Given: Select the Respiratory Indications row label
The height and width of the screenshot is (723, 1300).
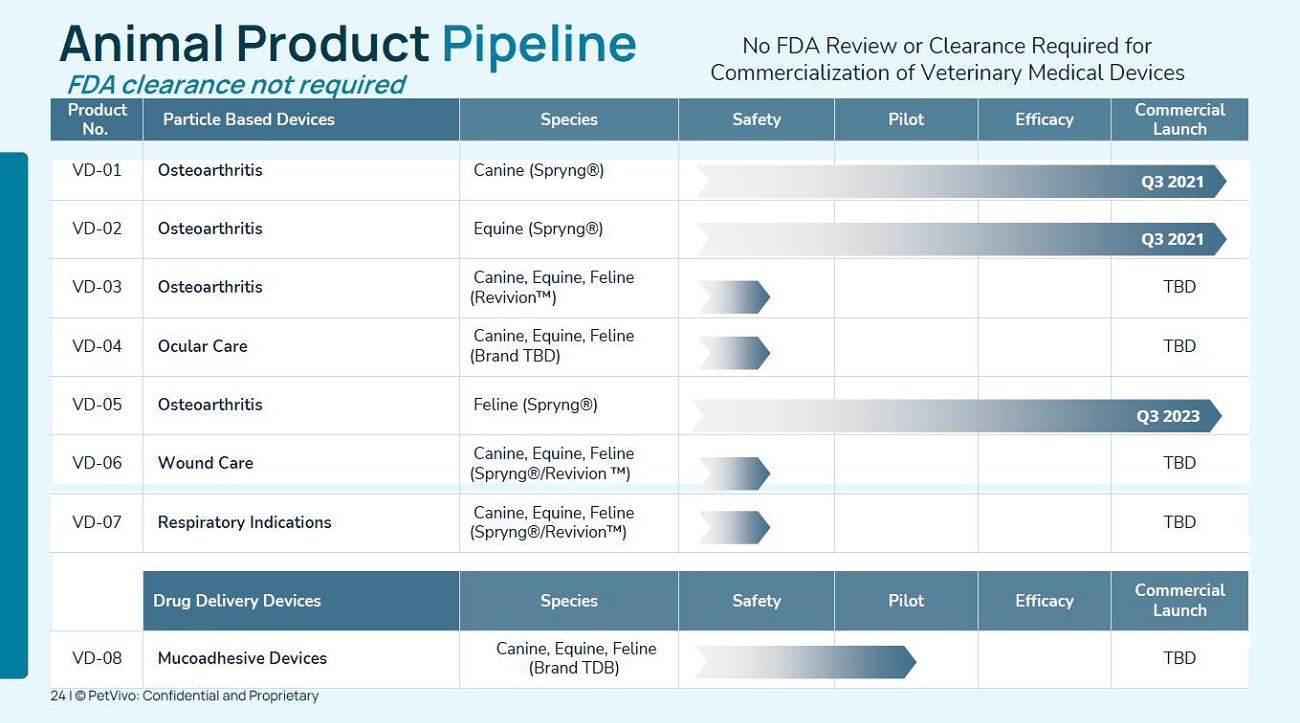Looking at the screenshot, I should 244,522.
